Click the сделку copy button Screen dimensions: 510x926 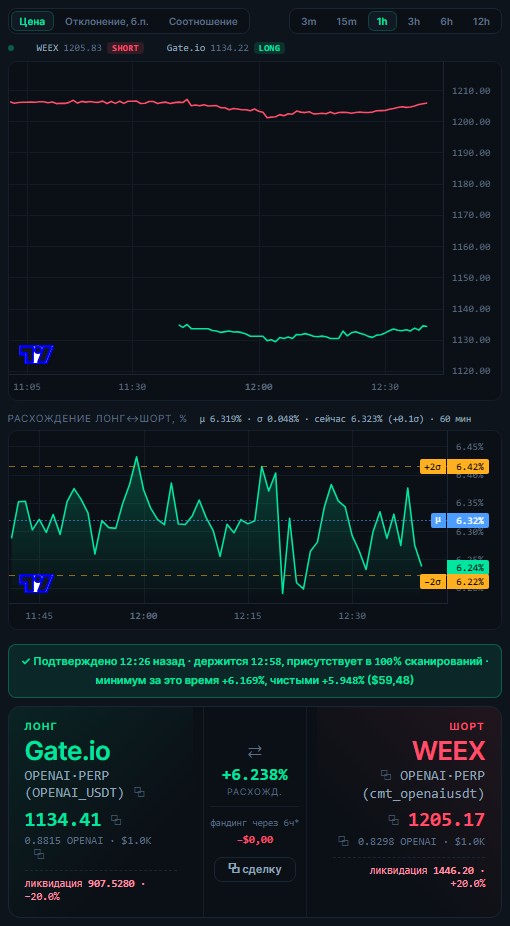click(254, 869)
